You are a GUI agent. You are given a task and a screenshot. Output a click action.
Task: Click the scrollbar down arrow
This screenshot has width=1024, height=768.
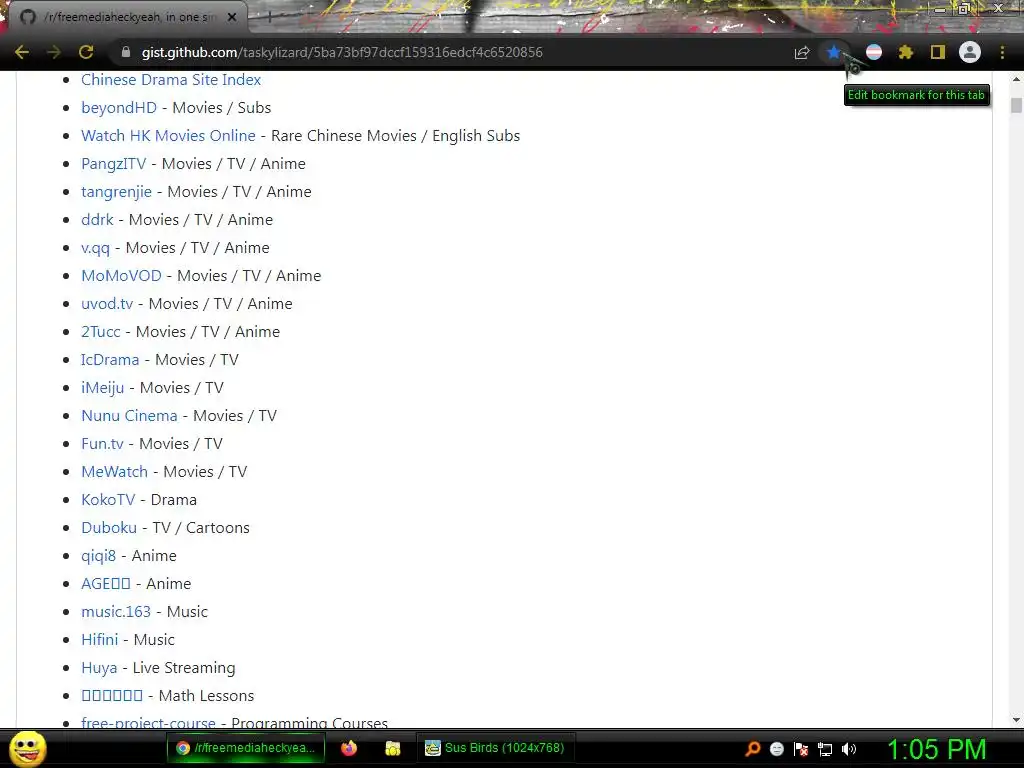click(x=1016, y=720)
